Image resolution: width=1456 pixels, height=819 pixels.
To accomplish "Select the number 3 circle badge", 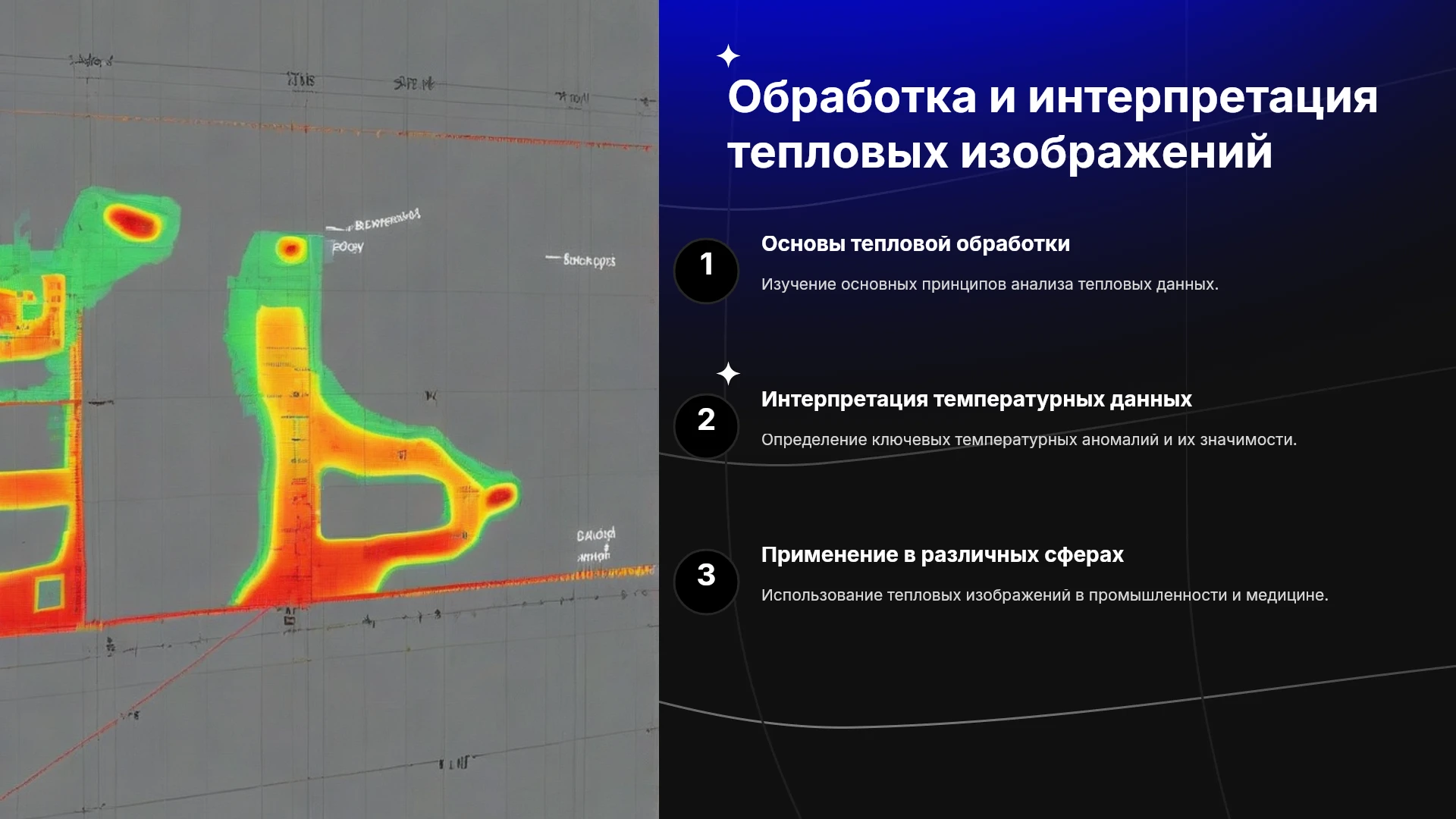I will click(706, 582).
